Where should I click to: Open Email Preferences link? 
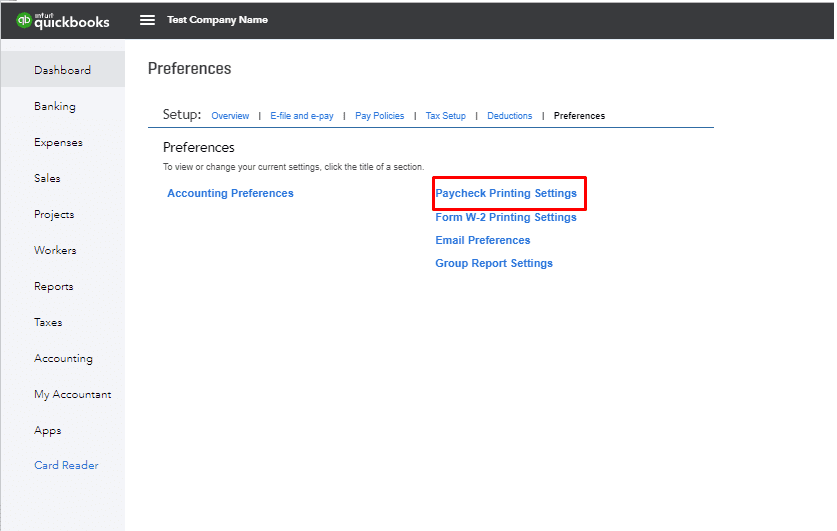(x=483, y=240)
